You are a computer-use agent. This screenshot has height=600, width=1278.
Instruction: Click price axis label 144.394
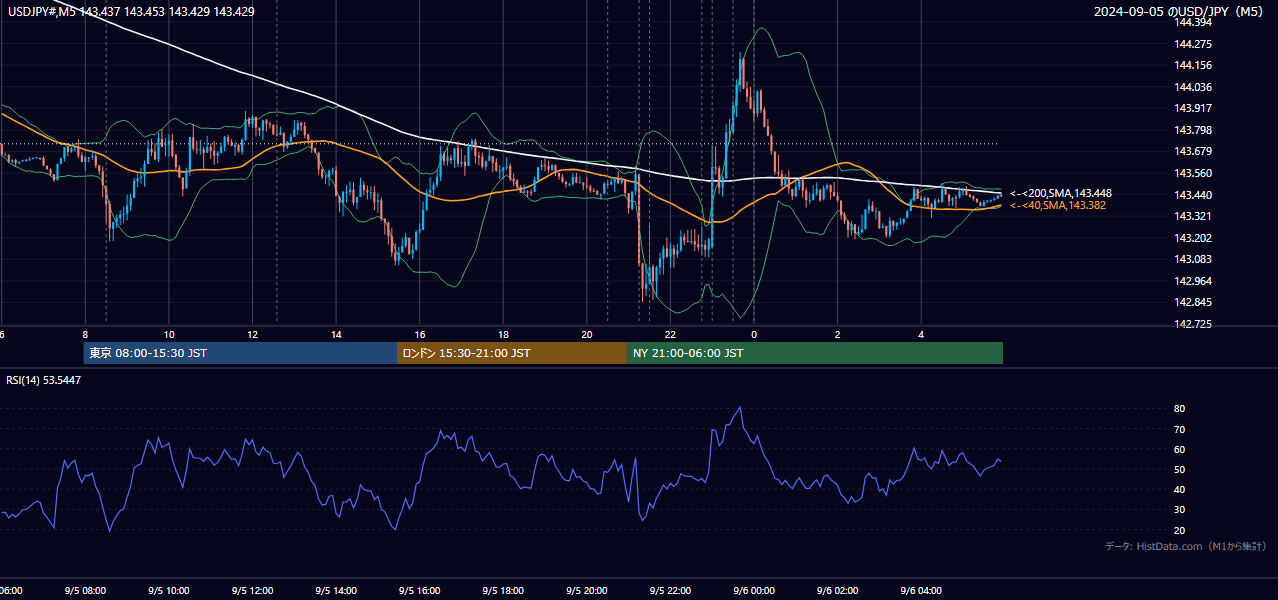coord(1194,22)
